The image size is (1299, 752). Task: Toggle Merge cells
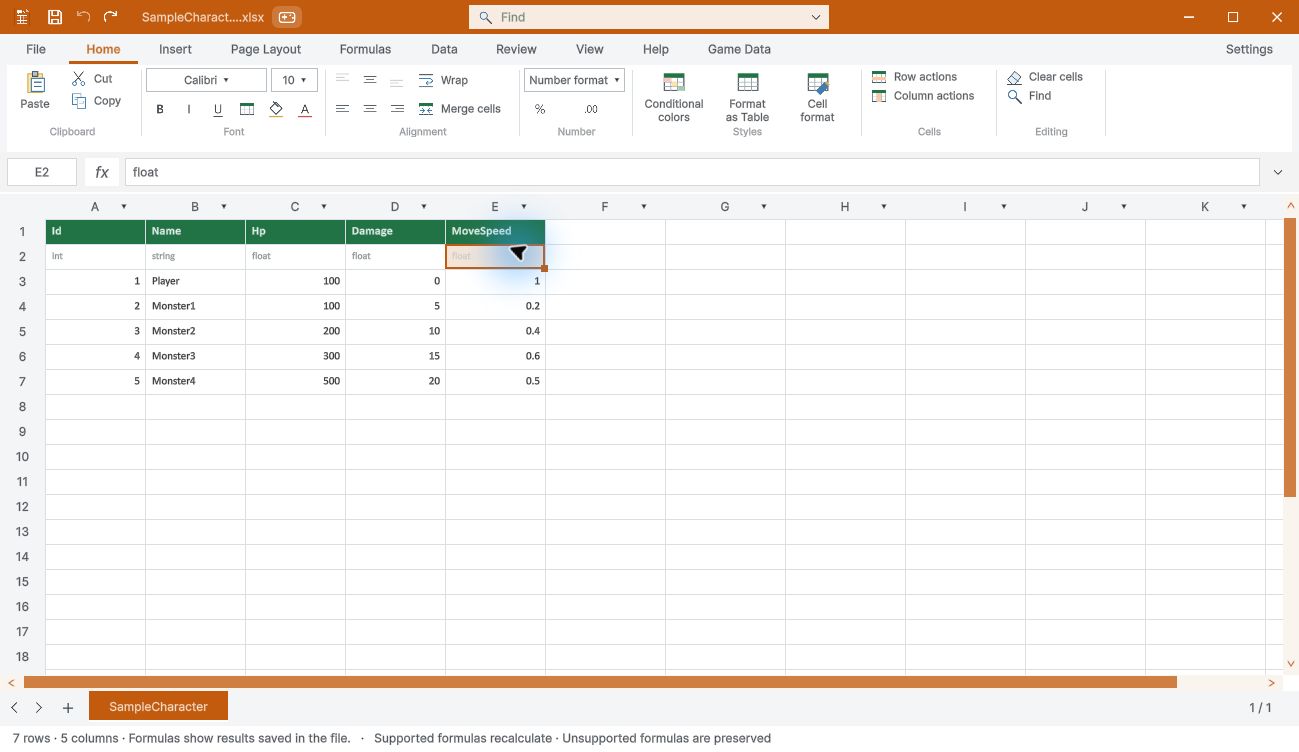pyautogui.click(x=459, y=109)
